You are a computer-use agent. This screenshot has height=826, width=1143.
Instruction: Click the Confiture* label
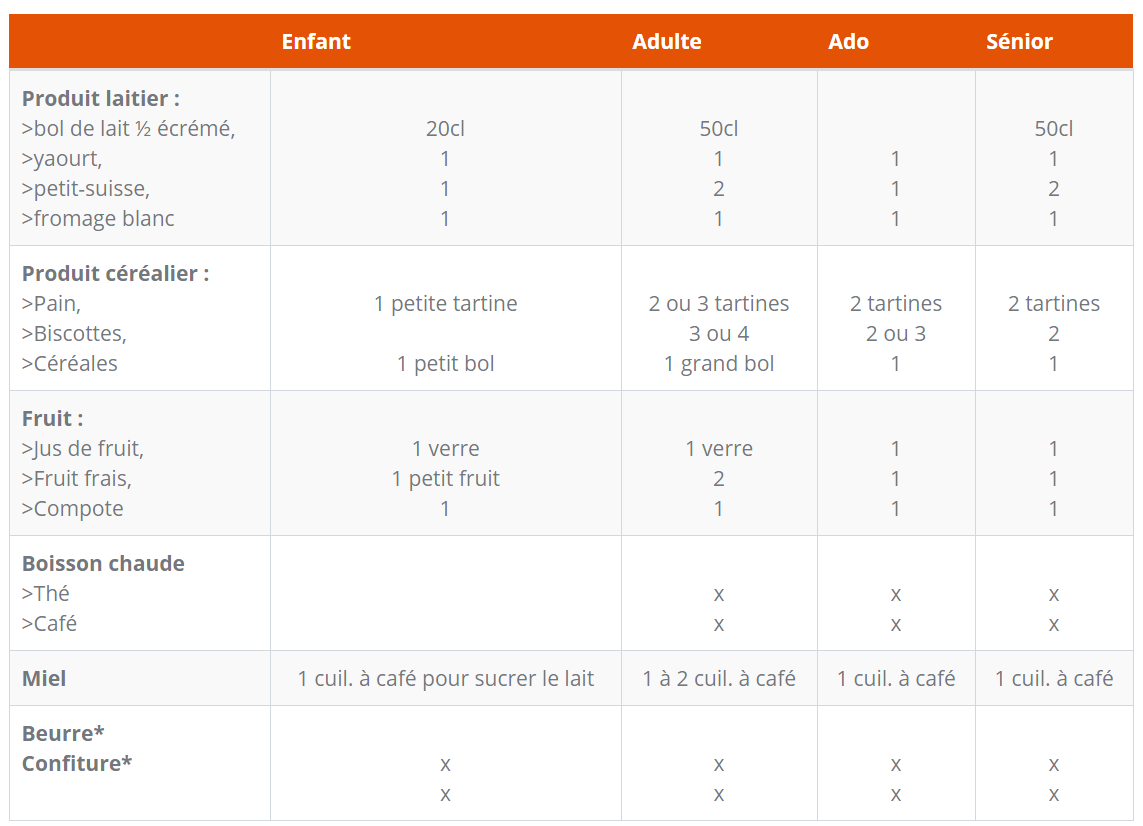(77, 763)
